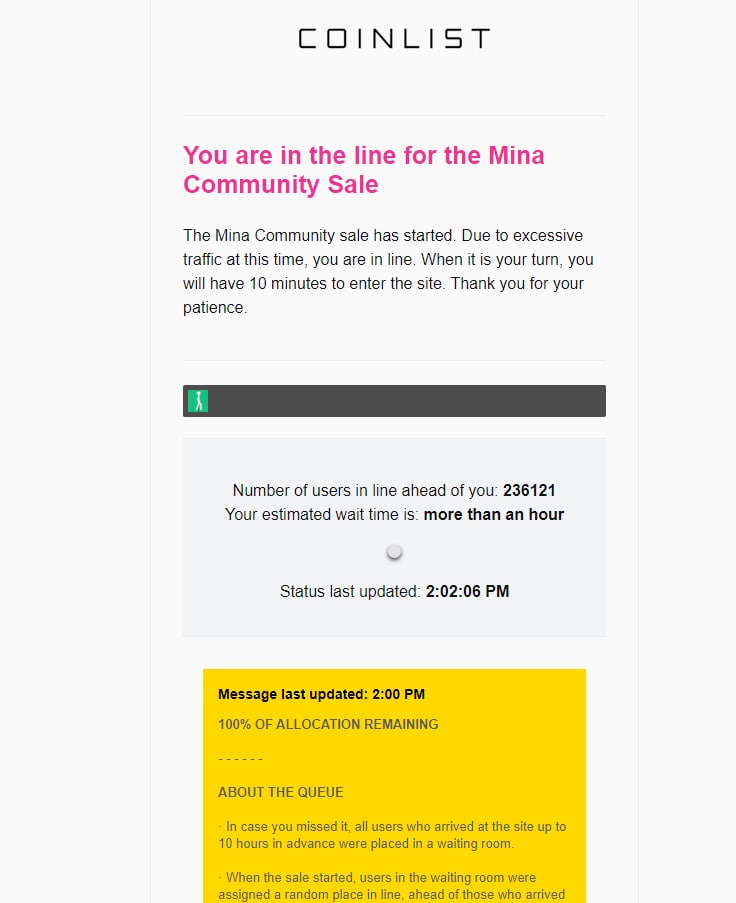Select the pink Mina Community Sale heading

[363, 170]
